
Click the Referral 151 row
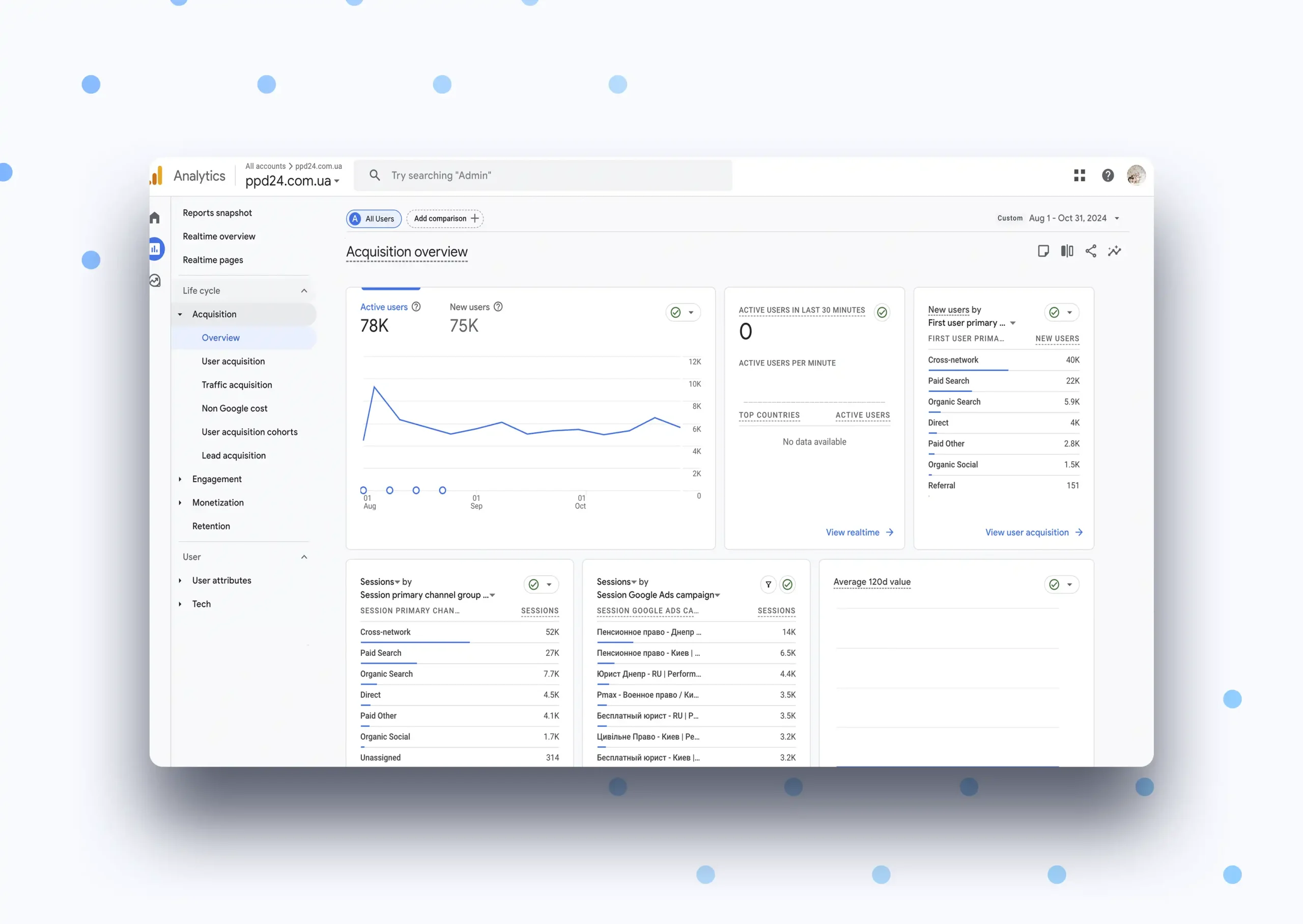pos(1003,486)
